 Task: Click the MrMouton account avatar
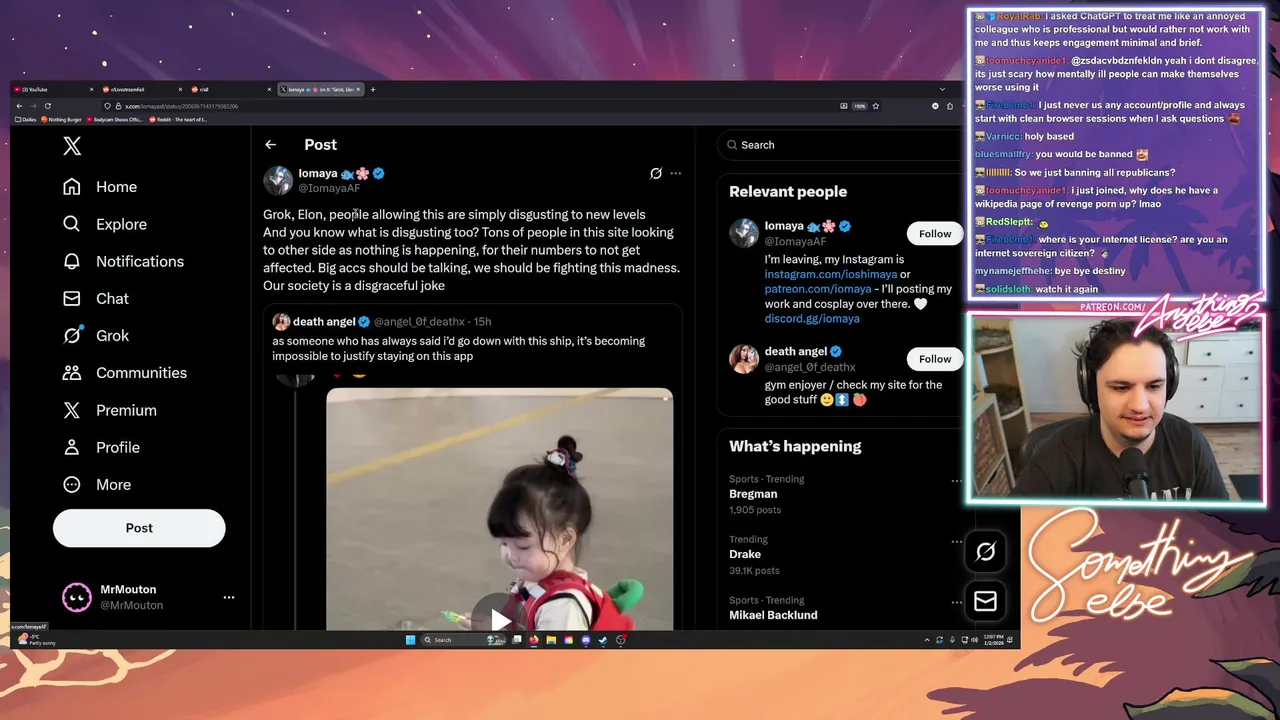[77, 597]
